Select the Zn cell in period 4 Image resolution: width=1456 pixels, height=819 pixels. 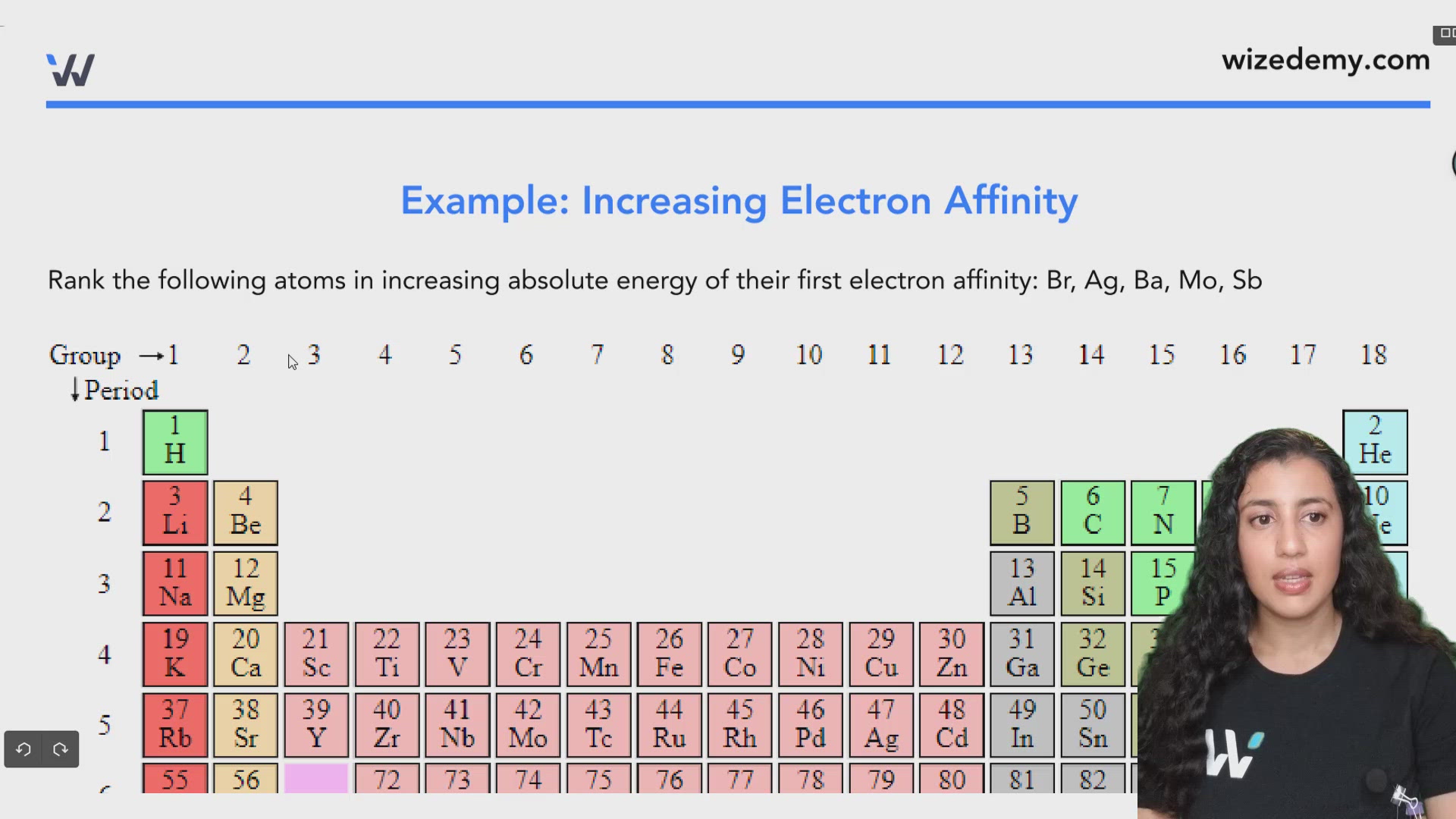[951, 654]
